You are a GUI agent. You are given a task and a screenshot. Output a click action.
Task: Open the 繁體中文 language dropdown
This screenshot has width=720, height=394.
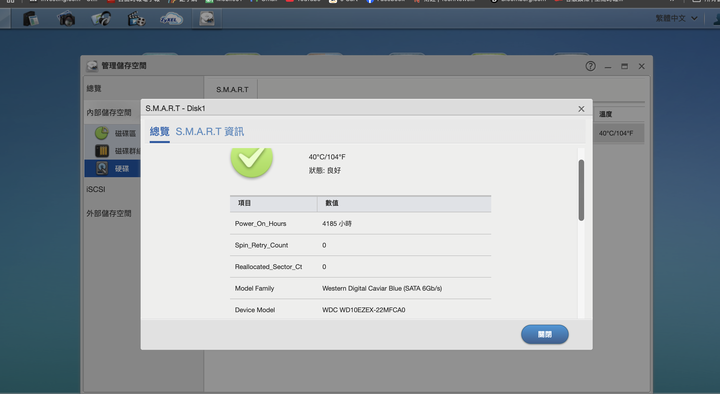tap(676, 18)
